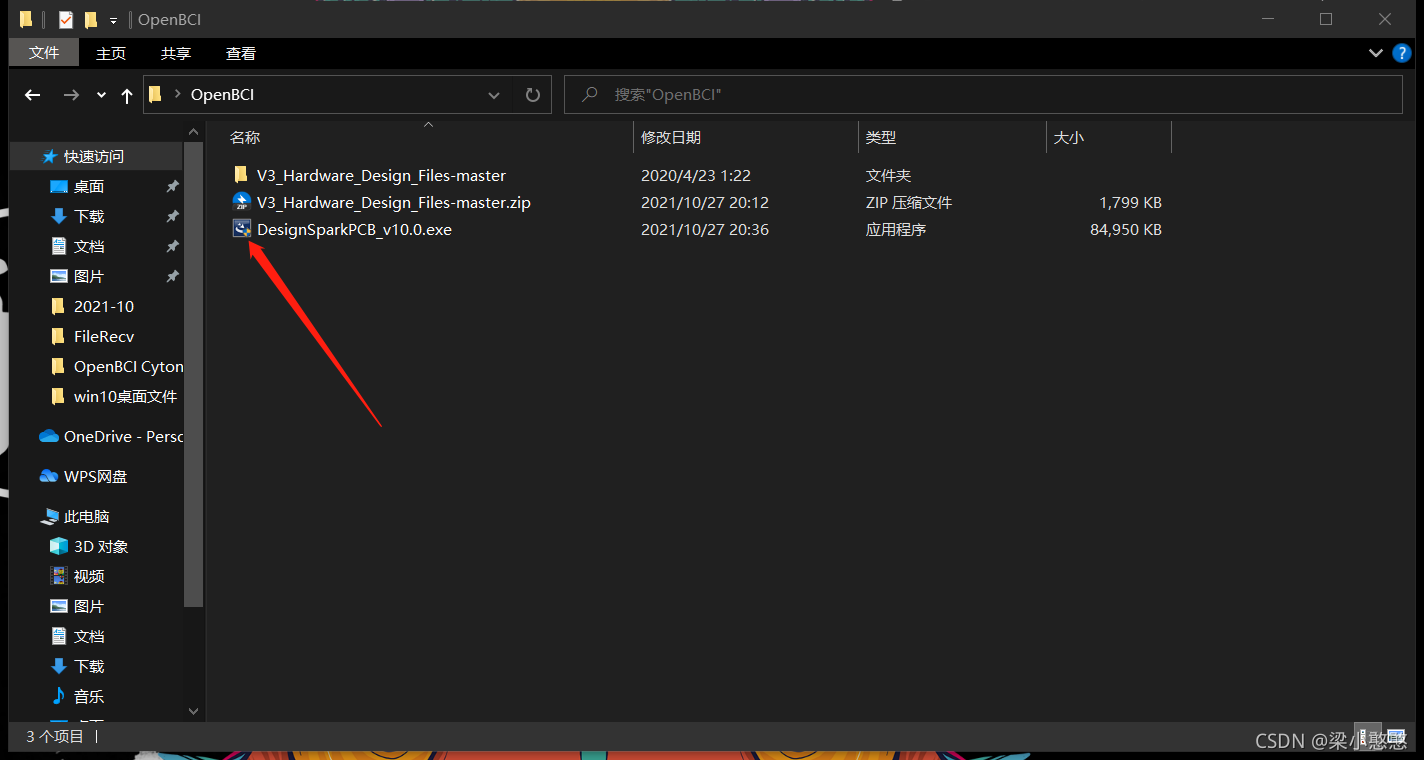Click navigation pane scrollbar up arrow
The width and height of the screenshot is (1424, 760).
tap(194, 131)
